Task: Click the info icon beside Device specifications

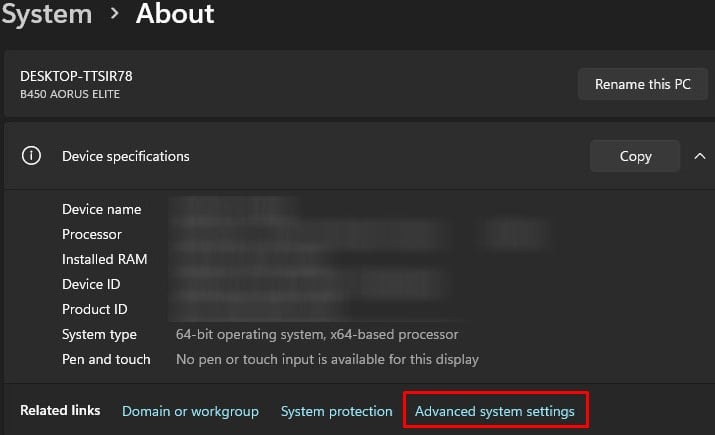Action: tap(32, 156)
